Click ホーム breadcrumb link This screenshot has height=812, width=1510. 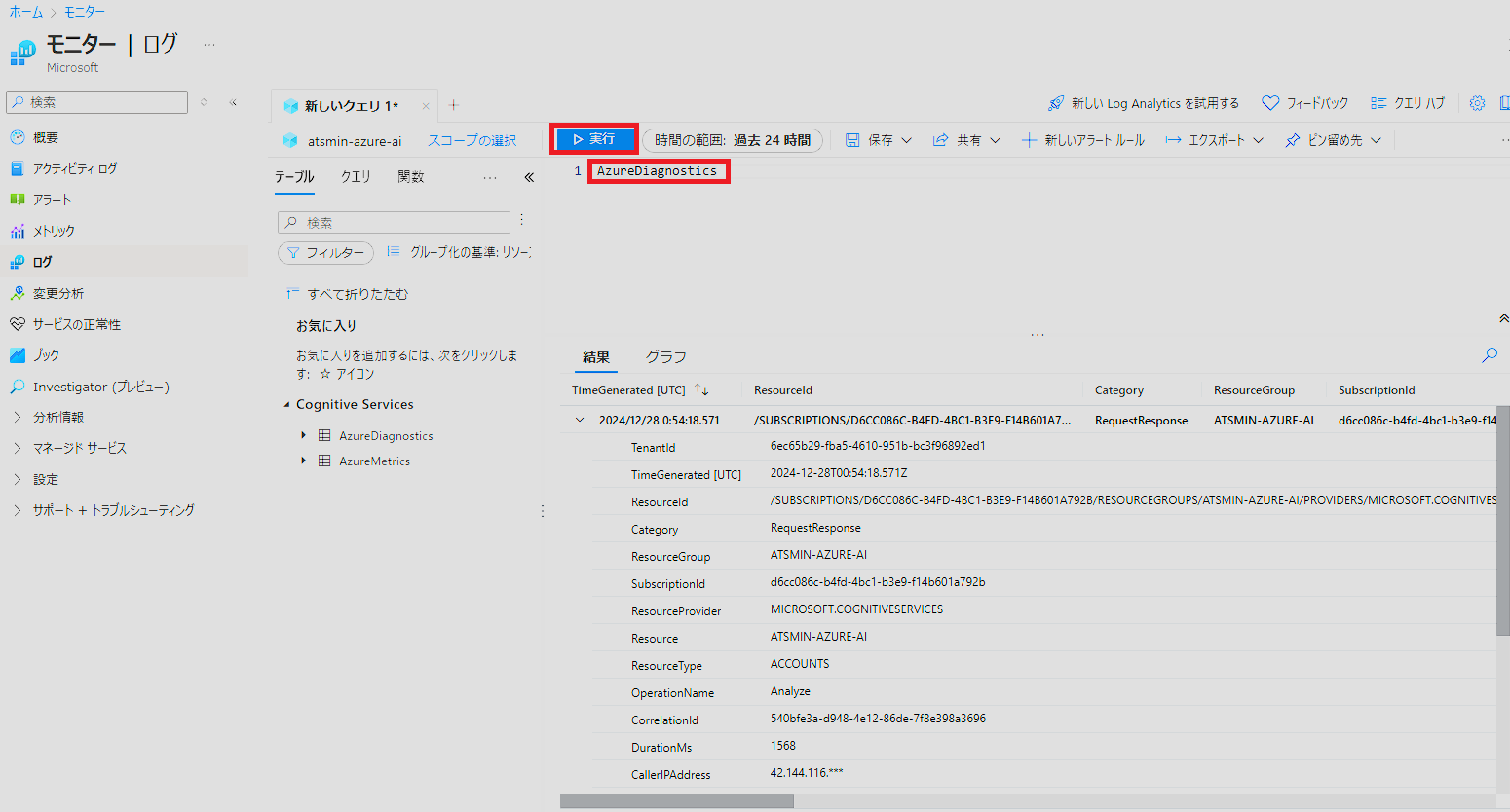click(x=26, y=12)
